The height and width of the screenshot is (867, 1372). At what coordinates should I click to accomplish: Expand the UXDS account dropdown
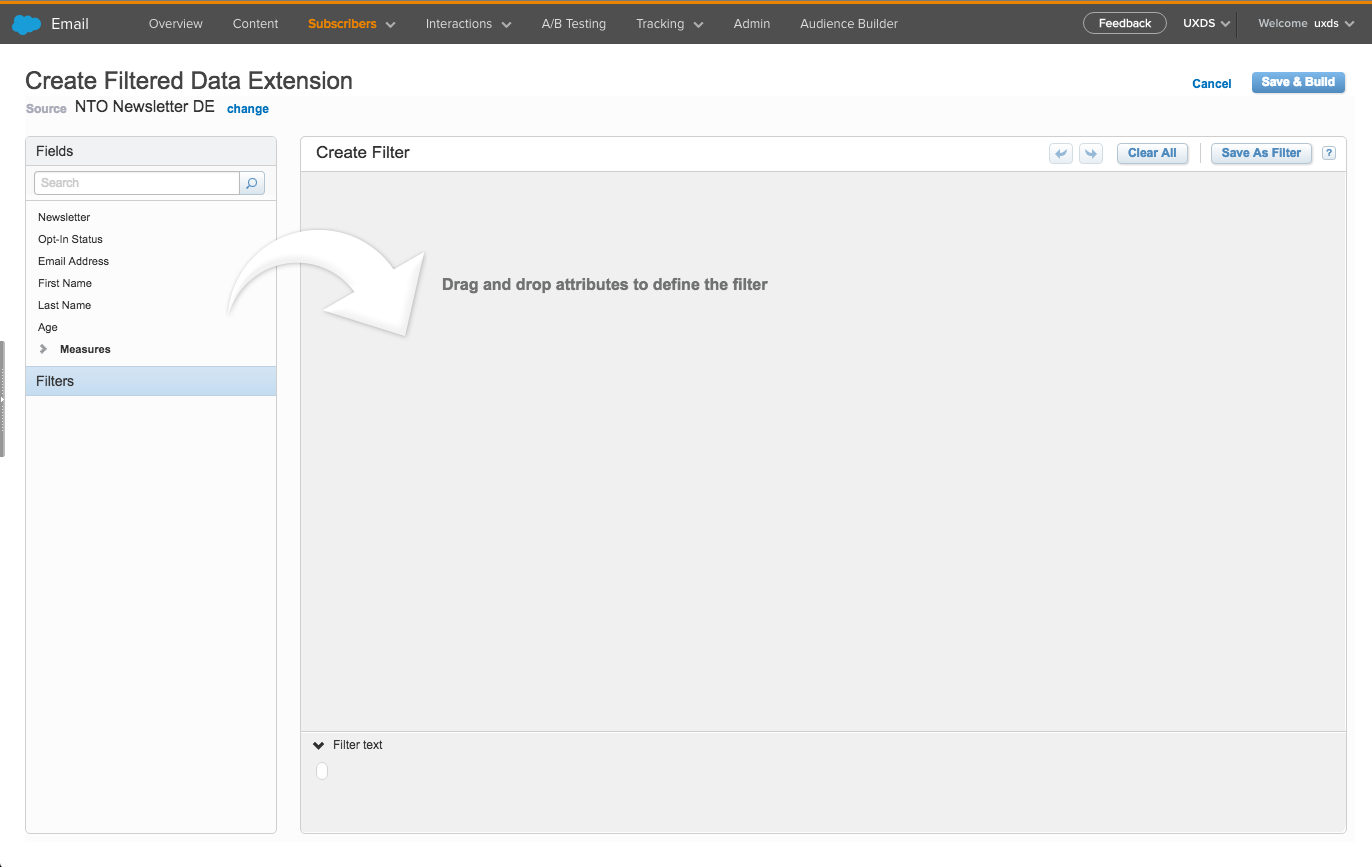pos(1206,24)
